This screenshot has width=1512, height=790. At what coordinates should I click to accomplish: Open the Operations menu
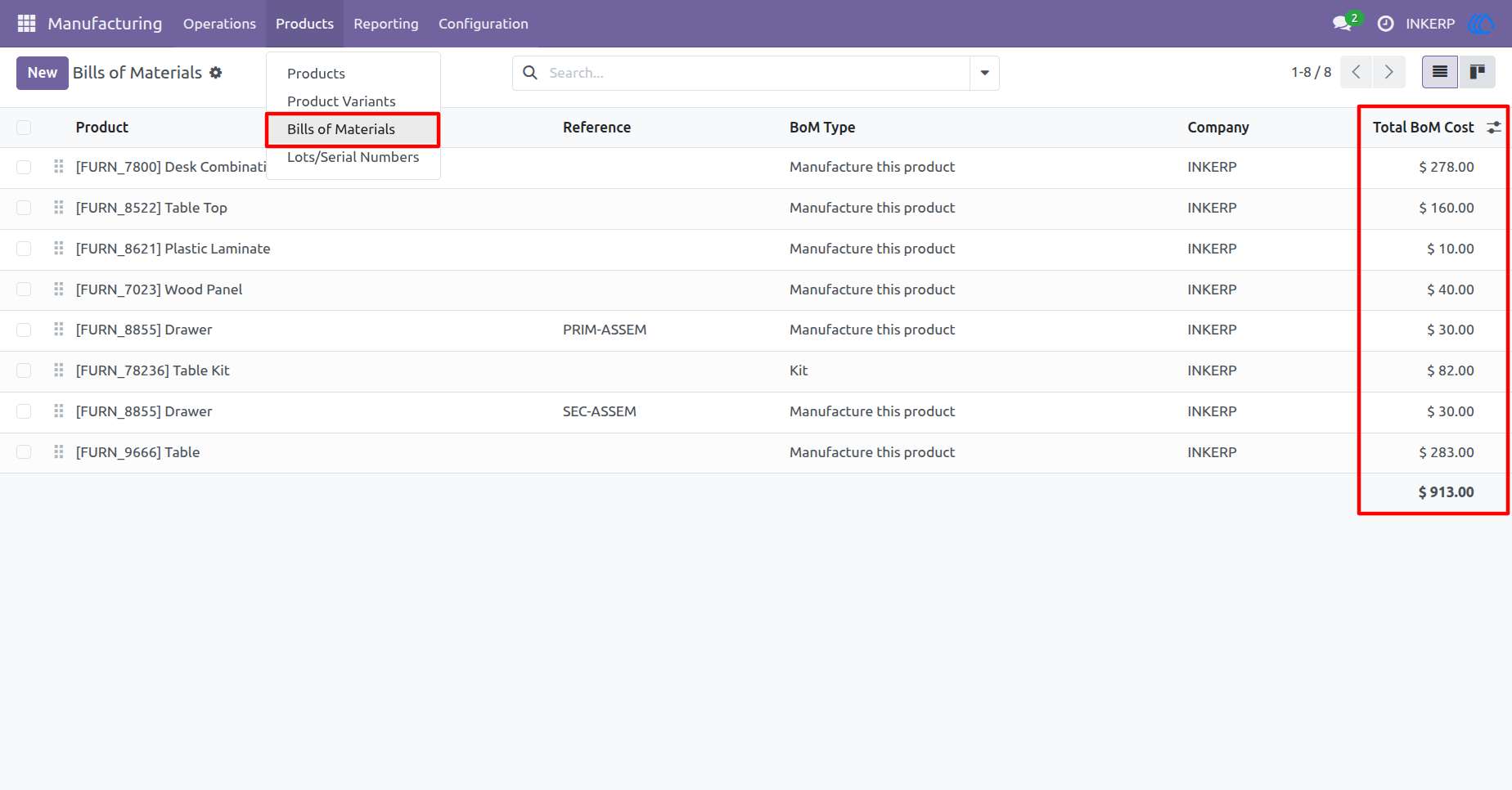click(x=219, y=24)
